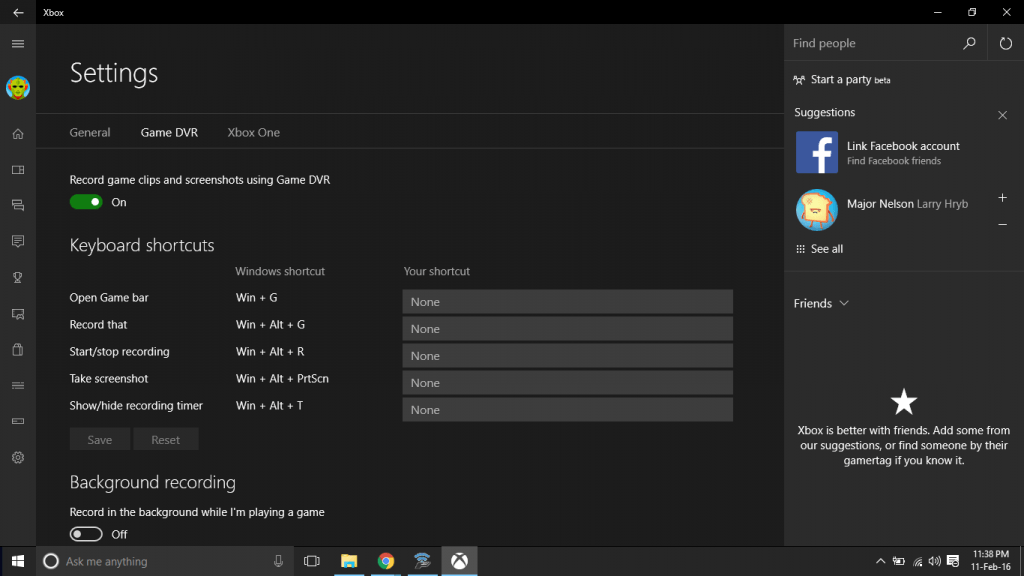
Task: Open Task View on taskbar
Action: click(x=312, y=561)
